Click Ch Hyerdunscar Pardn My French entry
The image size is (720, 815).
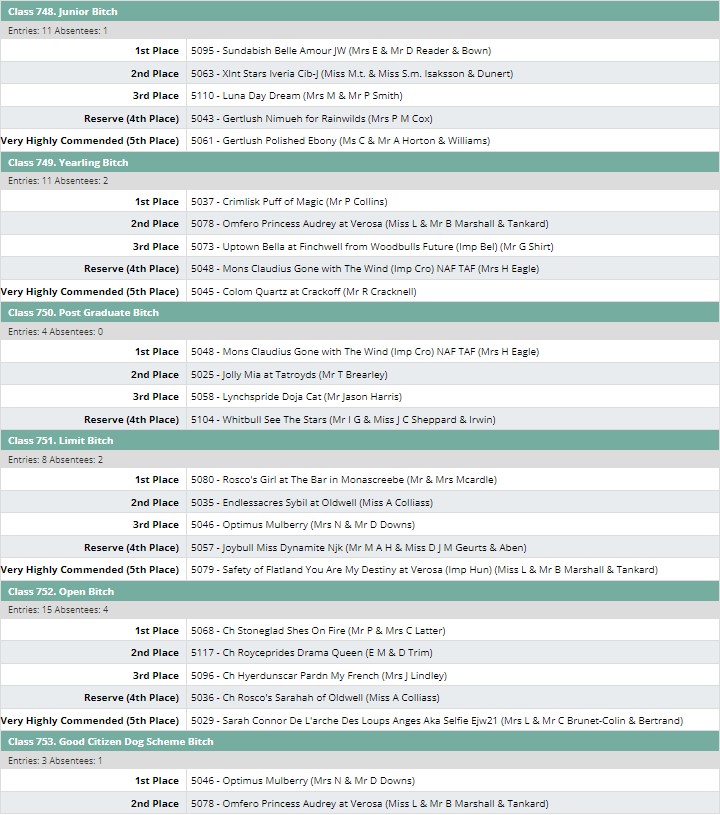(319, 676)
